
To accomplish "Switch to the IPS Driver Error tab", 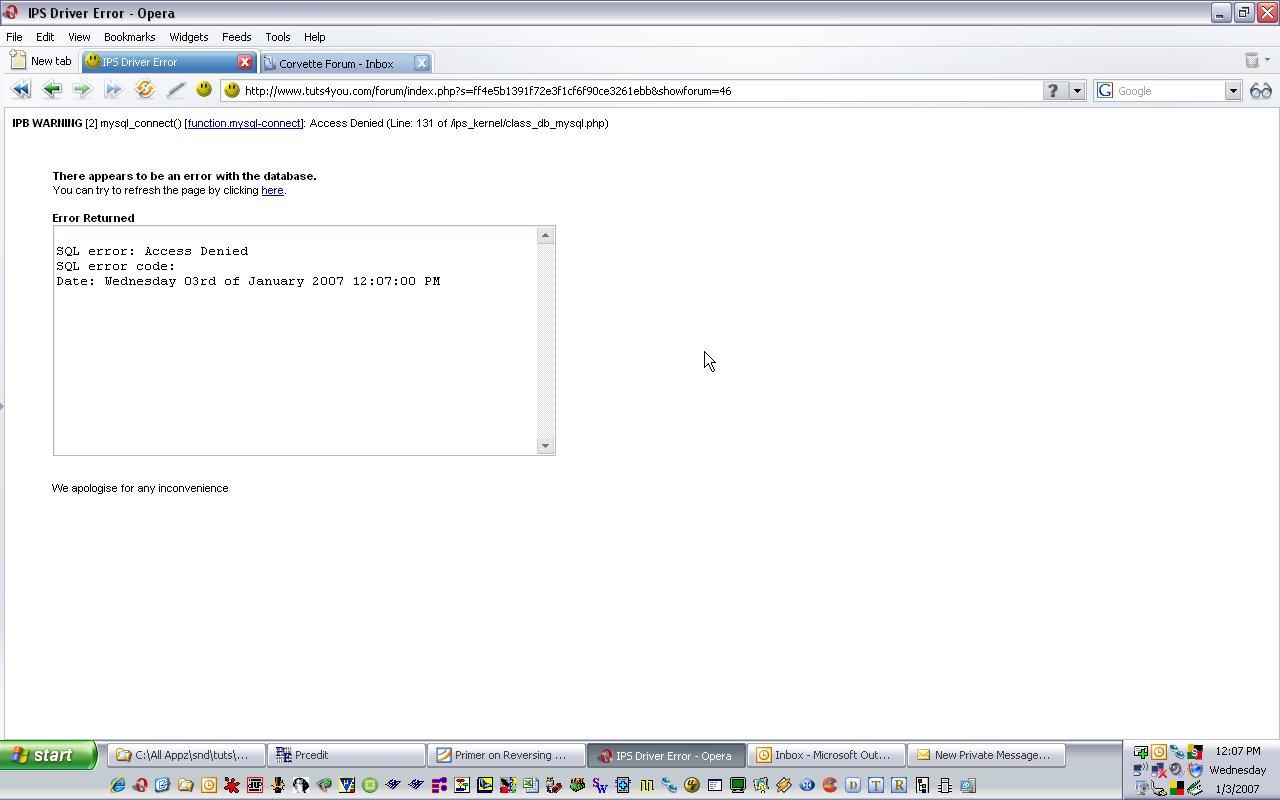I will coord(159,62).
